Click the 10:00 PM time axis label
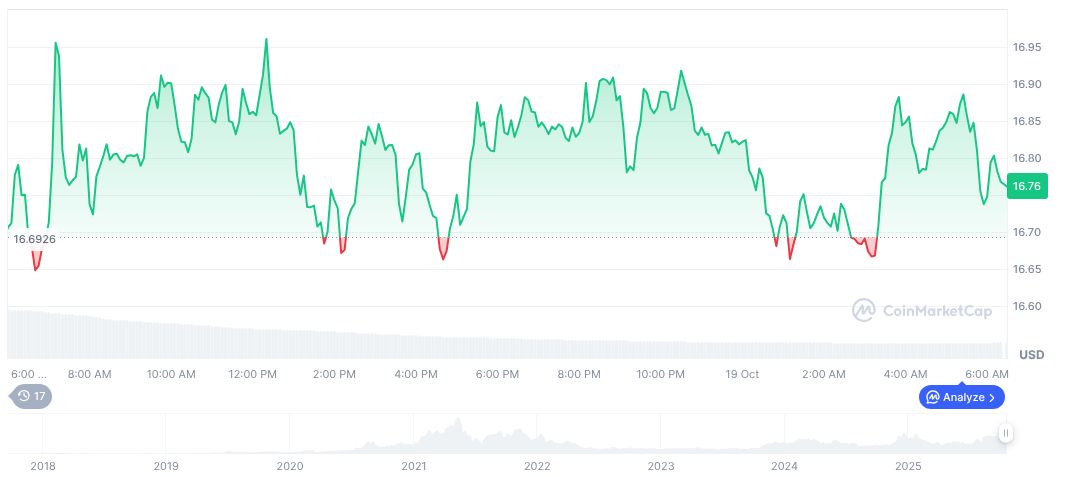1072x477 pixels. [661, 374]
